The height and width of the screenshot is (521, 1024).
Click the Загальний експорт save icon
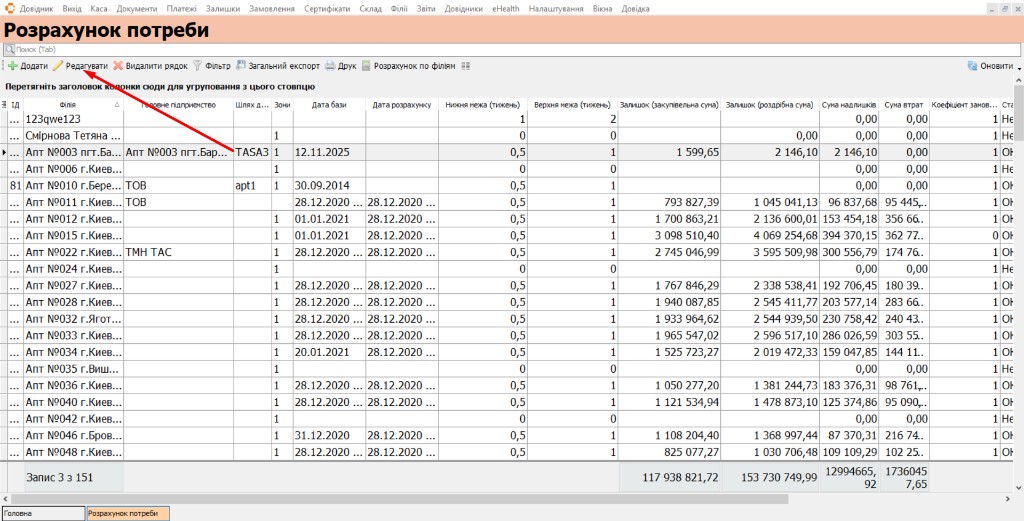pyautogui.click(x=241, y=66)
